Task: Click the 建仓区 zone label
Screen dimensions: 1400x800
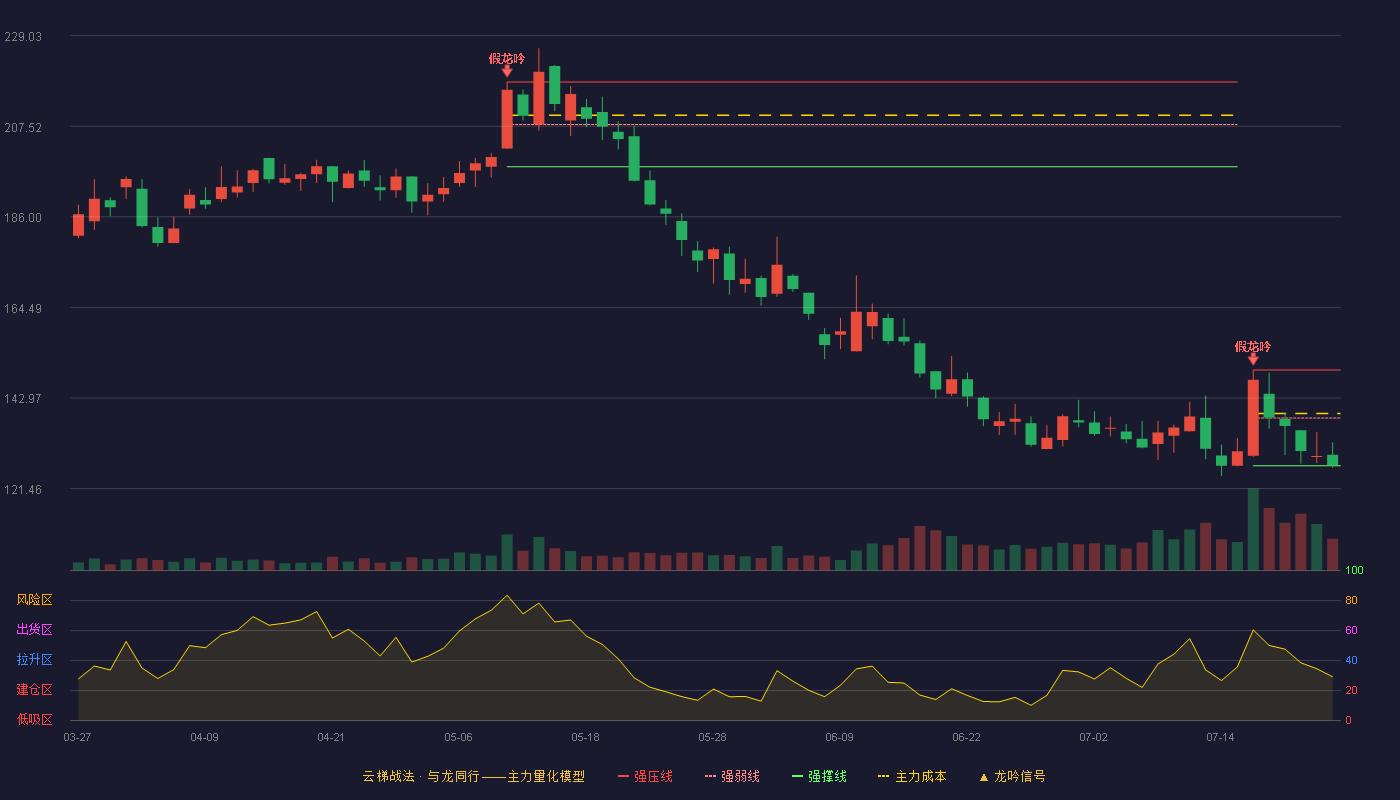Action: [x=34, y=690]
